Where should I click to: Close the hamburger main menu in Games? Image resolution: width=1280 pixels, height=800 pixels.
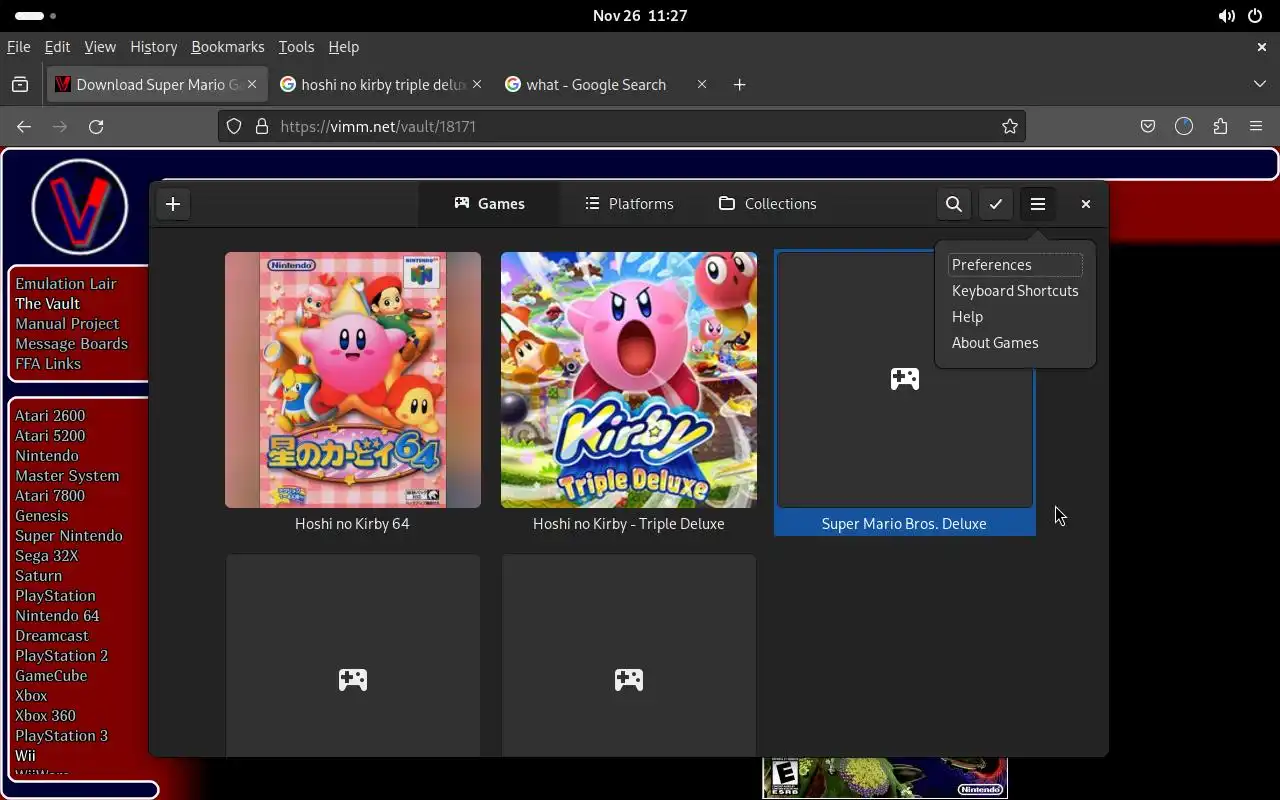click(1038, 204)
